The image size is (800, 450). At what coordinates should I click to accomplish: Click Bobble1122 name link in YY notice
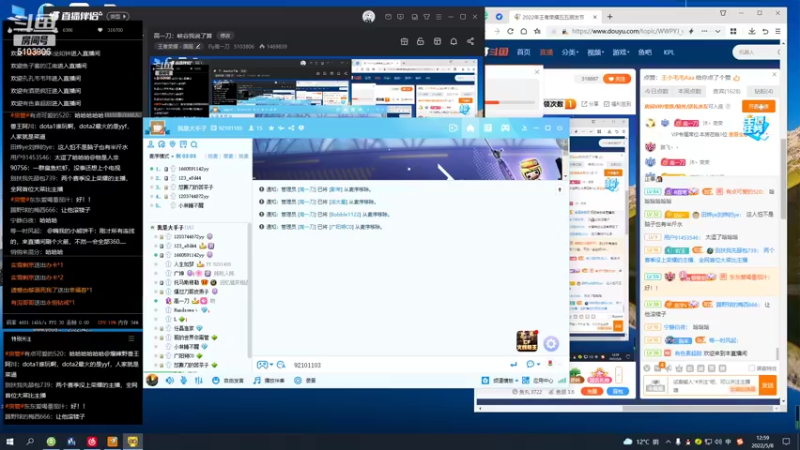(x=345, y=214)
